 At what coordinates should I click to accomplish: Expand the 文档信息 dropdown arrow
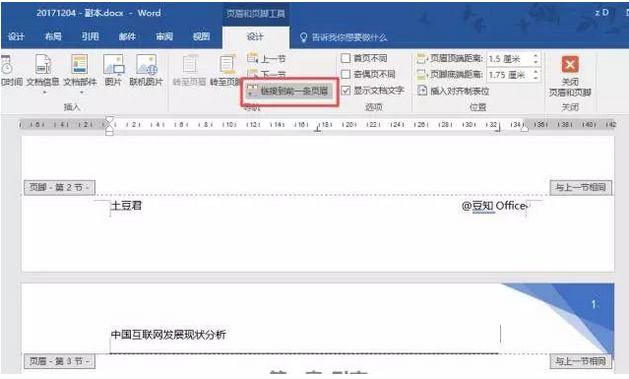point(44,92)
